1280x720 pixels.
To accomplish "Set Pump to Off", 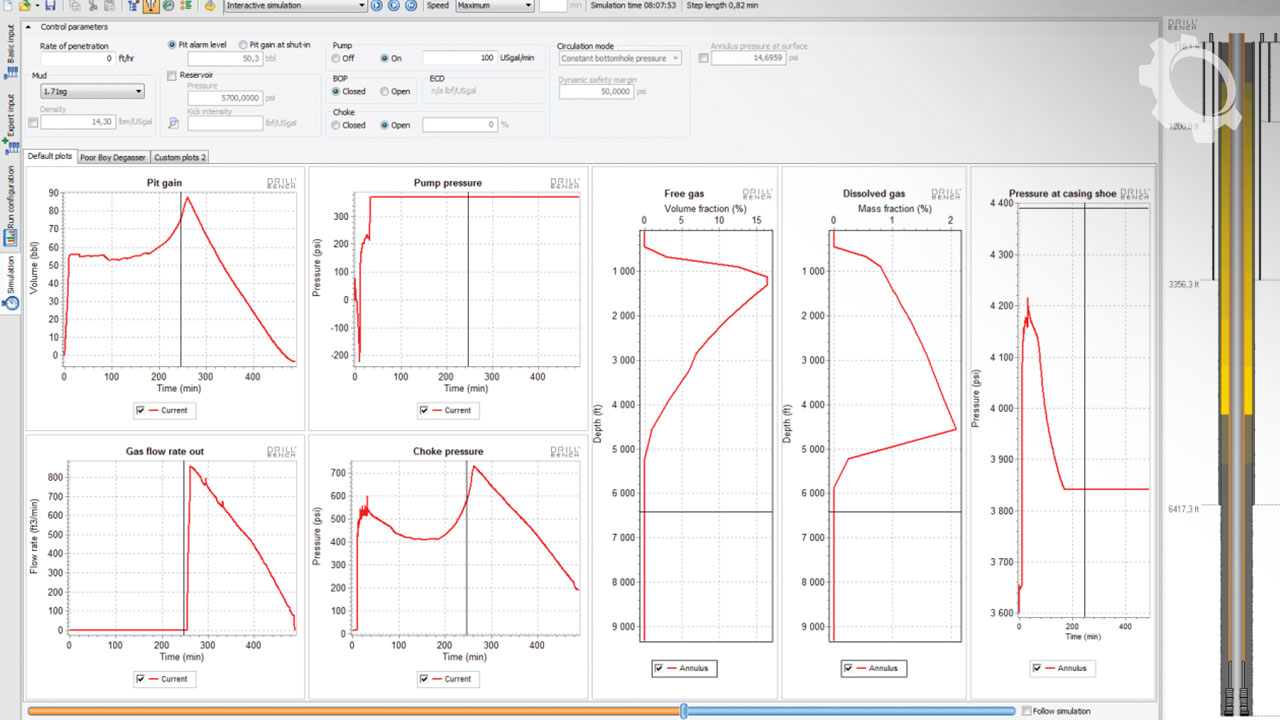I will coord(336,58).
